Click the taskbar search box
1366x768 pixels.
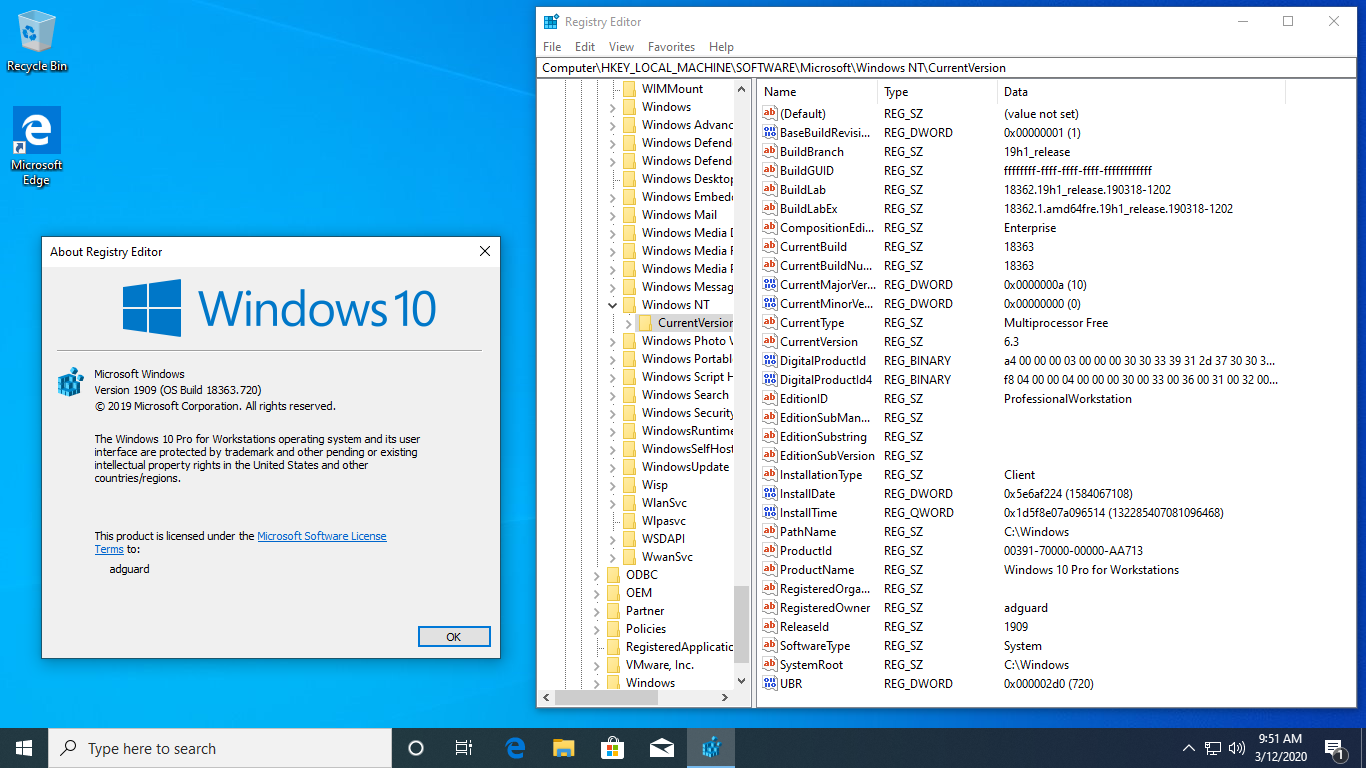(x=220, y=748)
